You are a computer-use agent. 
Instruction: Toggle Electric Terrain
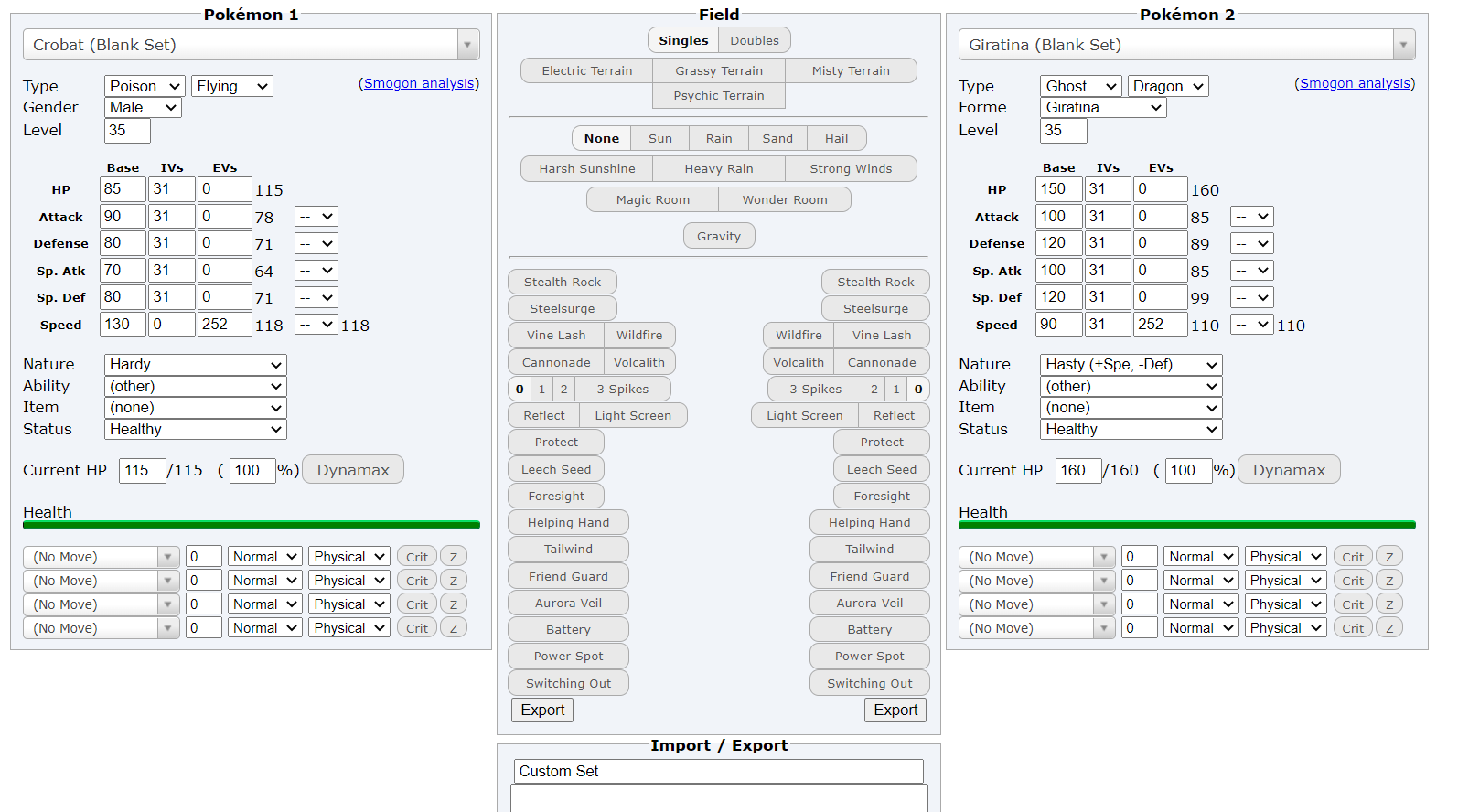(x=586, y=70)
